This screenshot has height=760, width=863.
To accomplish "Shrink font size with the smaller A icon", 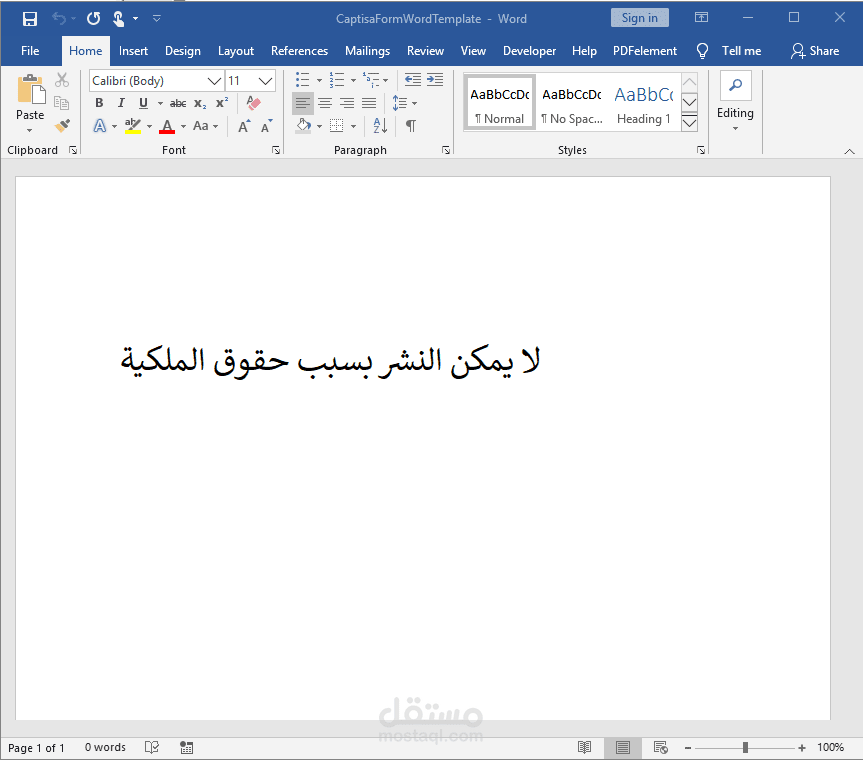I will (267, 126).
